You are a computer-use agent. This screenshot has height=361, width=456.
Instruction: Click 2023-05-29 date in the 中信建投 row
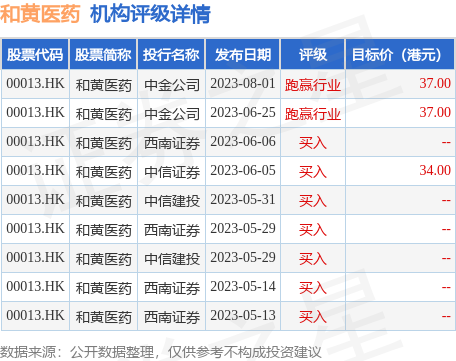pyautogui.click(x=243, y=257)
